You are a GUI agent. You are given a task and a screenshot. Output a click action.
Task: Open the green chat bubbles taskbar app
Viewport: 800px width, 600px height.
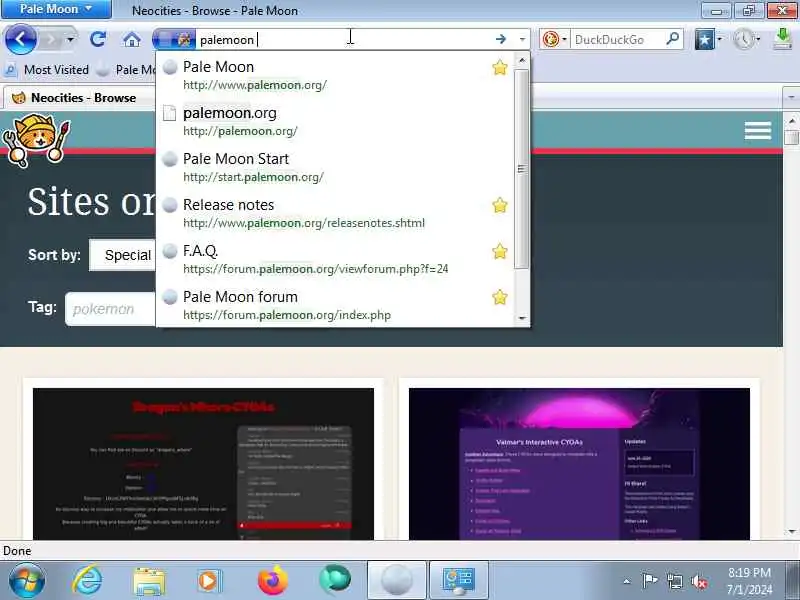(x=335, y=580)
